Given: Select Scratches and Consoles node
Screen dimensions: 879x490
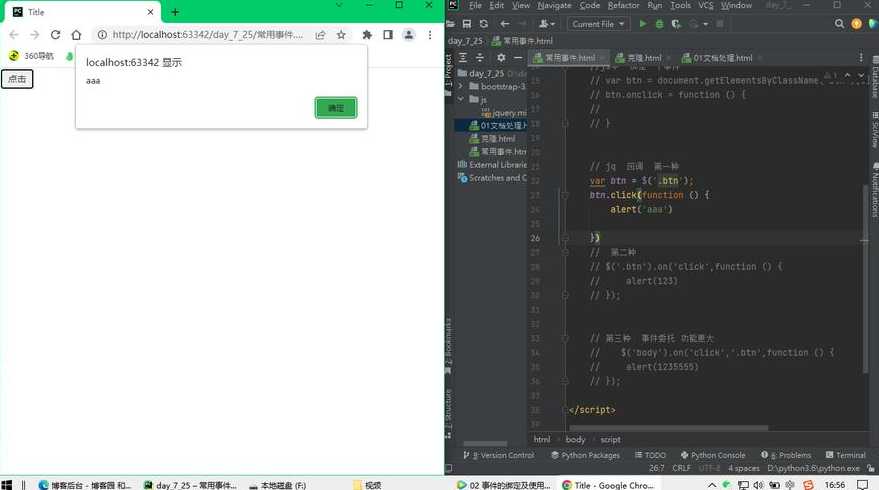Looking at the screenshot, I should pyautogui.click(x=492, y=178).
